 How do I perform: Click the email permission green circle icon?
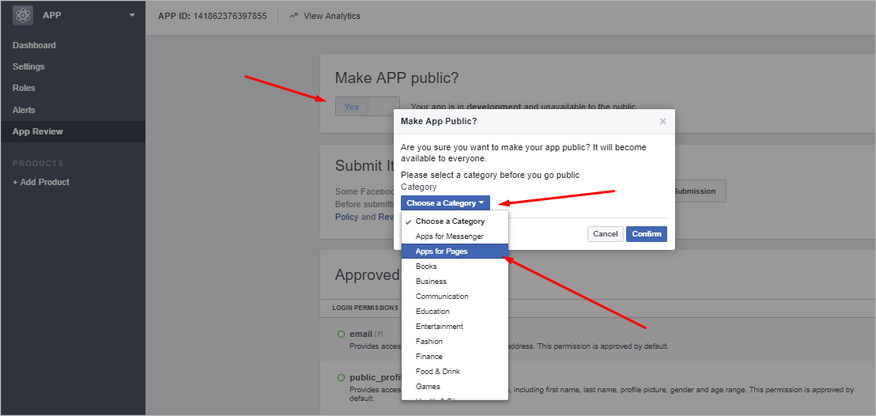point(341,334)
